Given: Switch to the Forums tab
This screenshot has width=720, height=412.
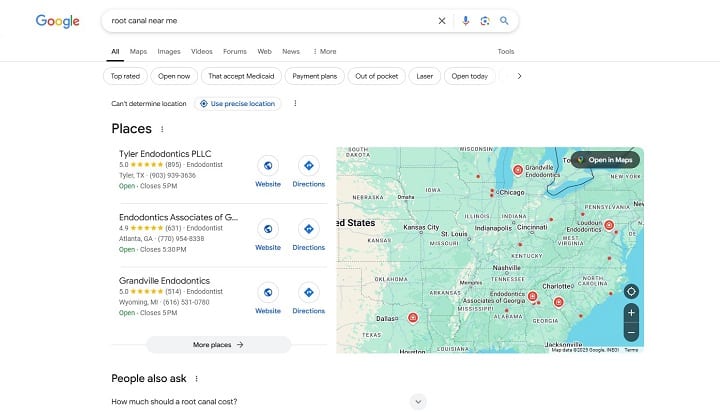Looking at the screenshot, I should click(235, 51).
